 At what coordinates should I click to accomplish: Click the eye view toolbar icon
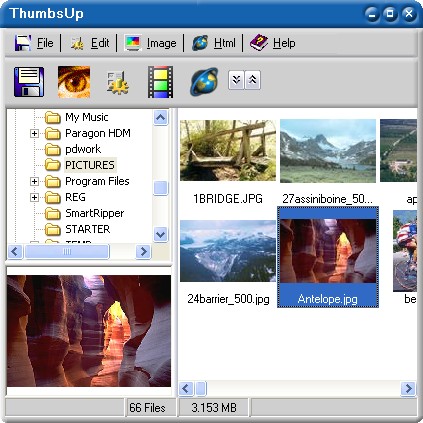click(74, 82)
